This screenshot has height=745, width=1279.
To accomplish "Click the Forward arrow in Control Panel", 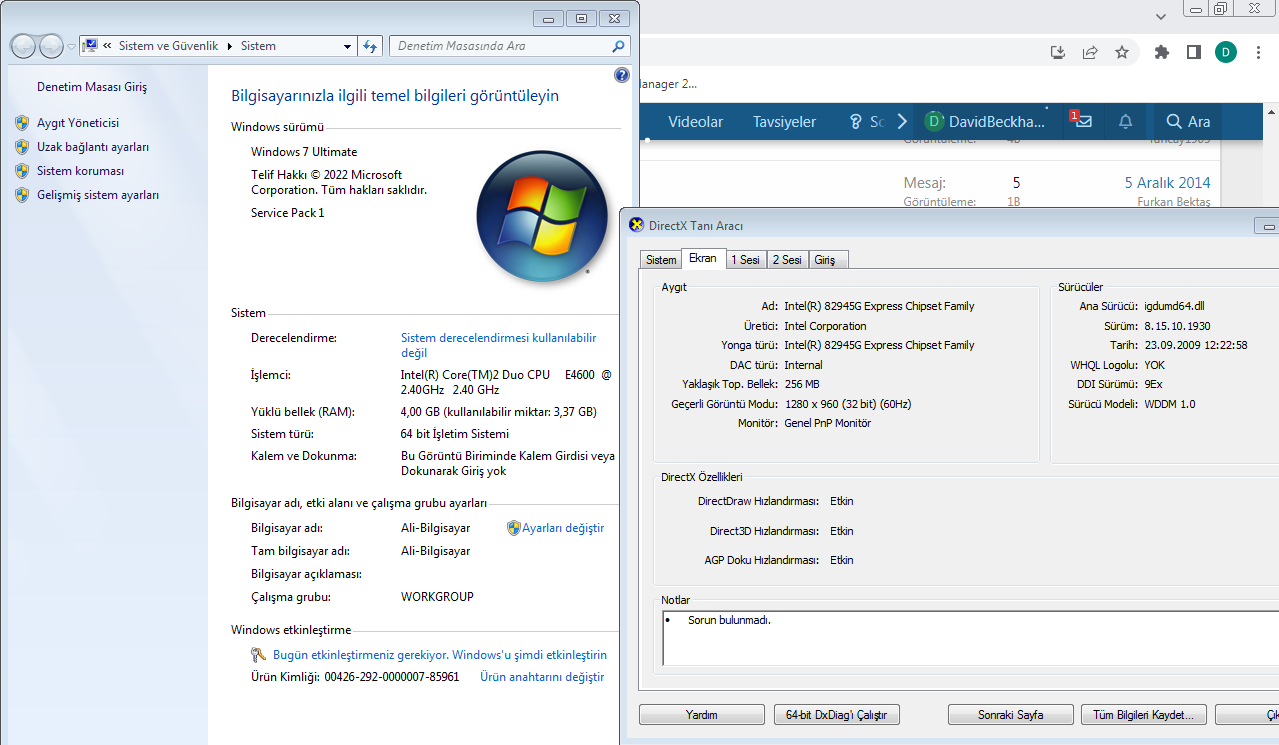I will (x=51, y=46).
